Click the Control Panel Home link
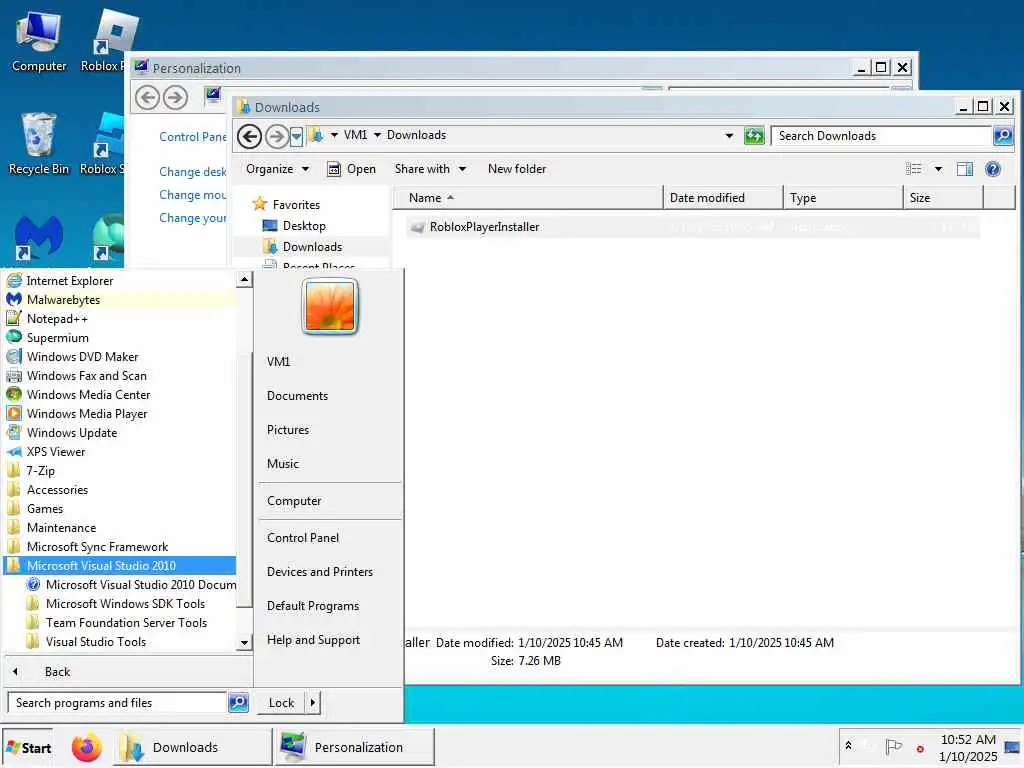The height and width of the screenshot is (768, 1024). (x=193, y=136)
